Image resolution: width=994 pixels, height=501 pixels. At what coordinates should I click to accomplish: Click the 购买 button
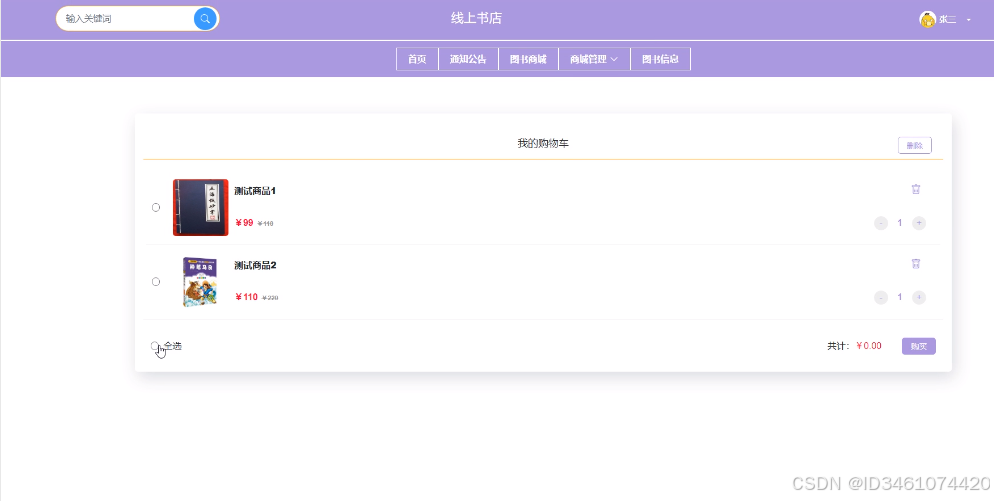[x=919, y=346]
